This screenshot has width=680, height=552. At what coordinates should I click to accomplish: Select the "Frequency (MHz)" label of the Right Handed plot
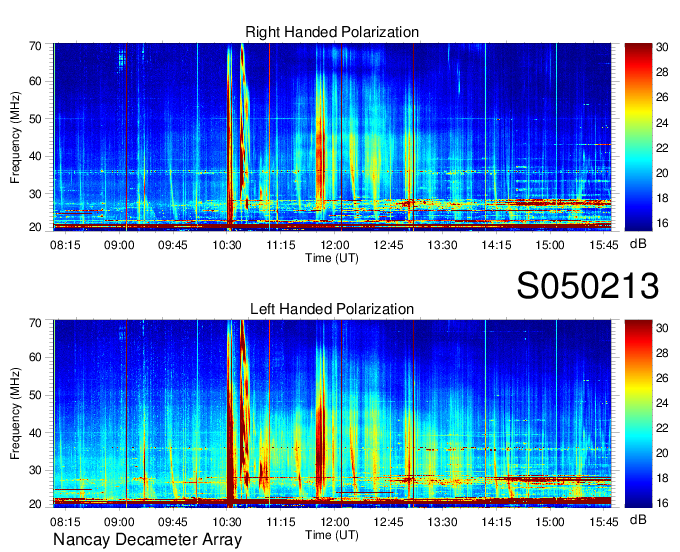[x=15, y=137]
